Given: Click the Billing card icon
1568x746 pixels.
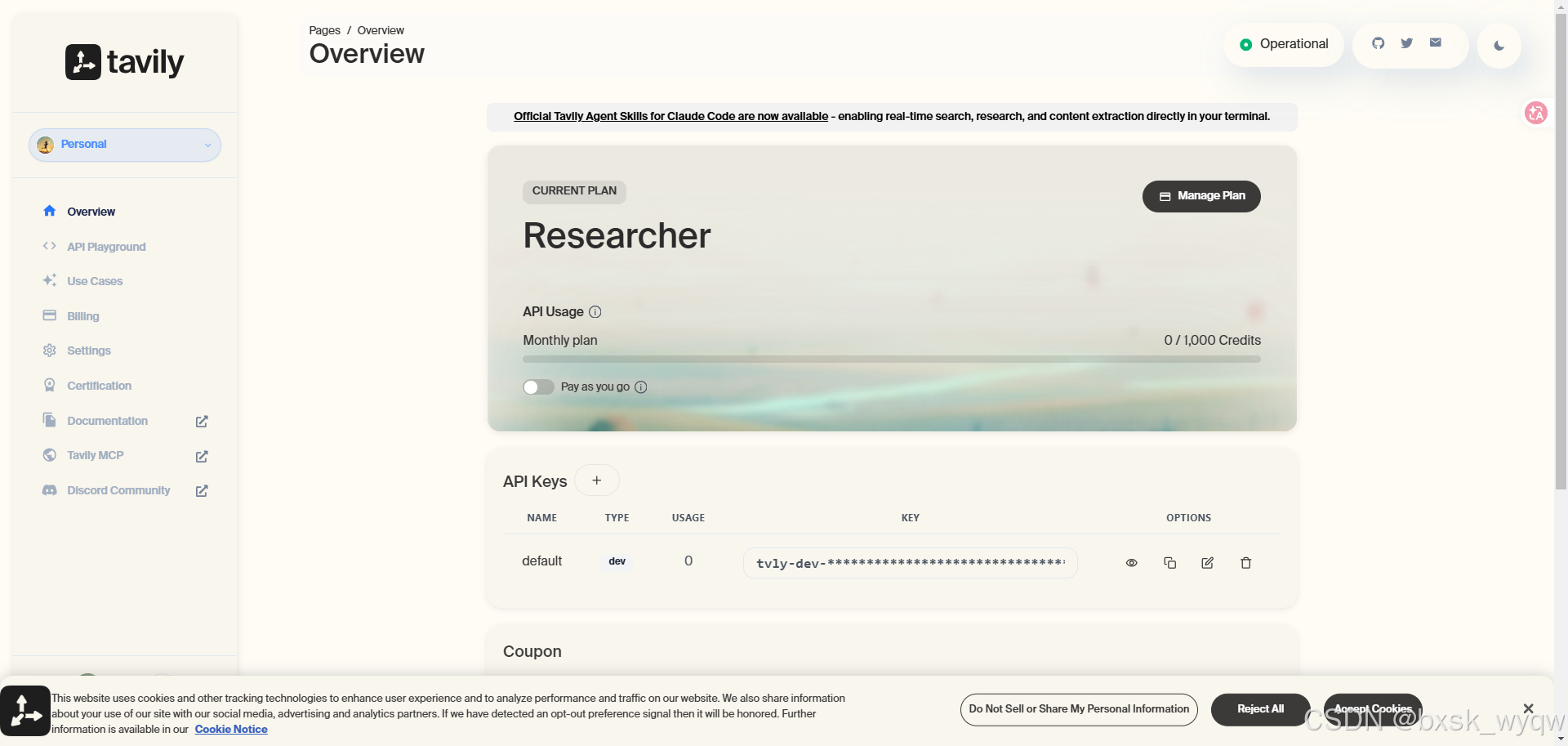Looking at the screenshot, I should pos(50,315).
